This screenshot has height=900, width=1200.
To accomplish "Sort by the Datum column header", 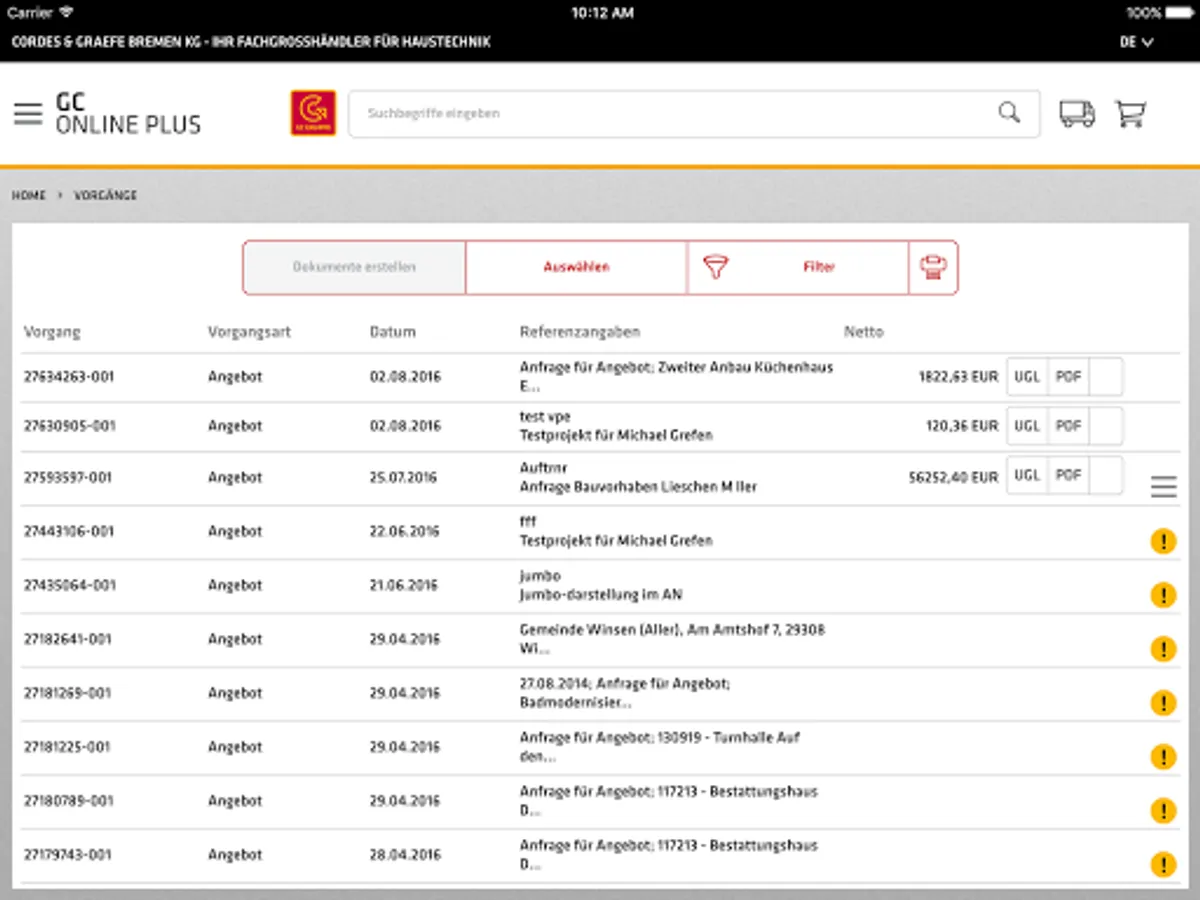I will (x=392, y=332).
